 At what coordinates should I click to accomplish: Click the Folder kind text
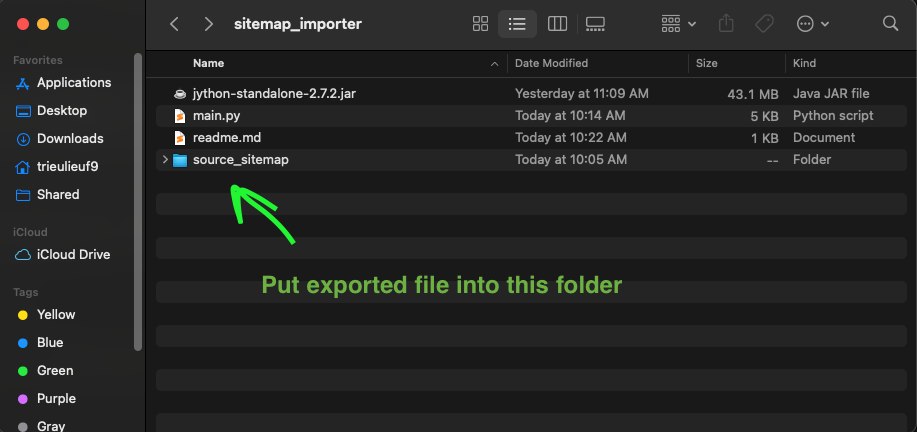[812, 160]
